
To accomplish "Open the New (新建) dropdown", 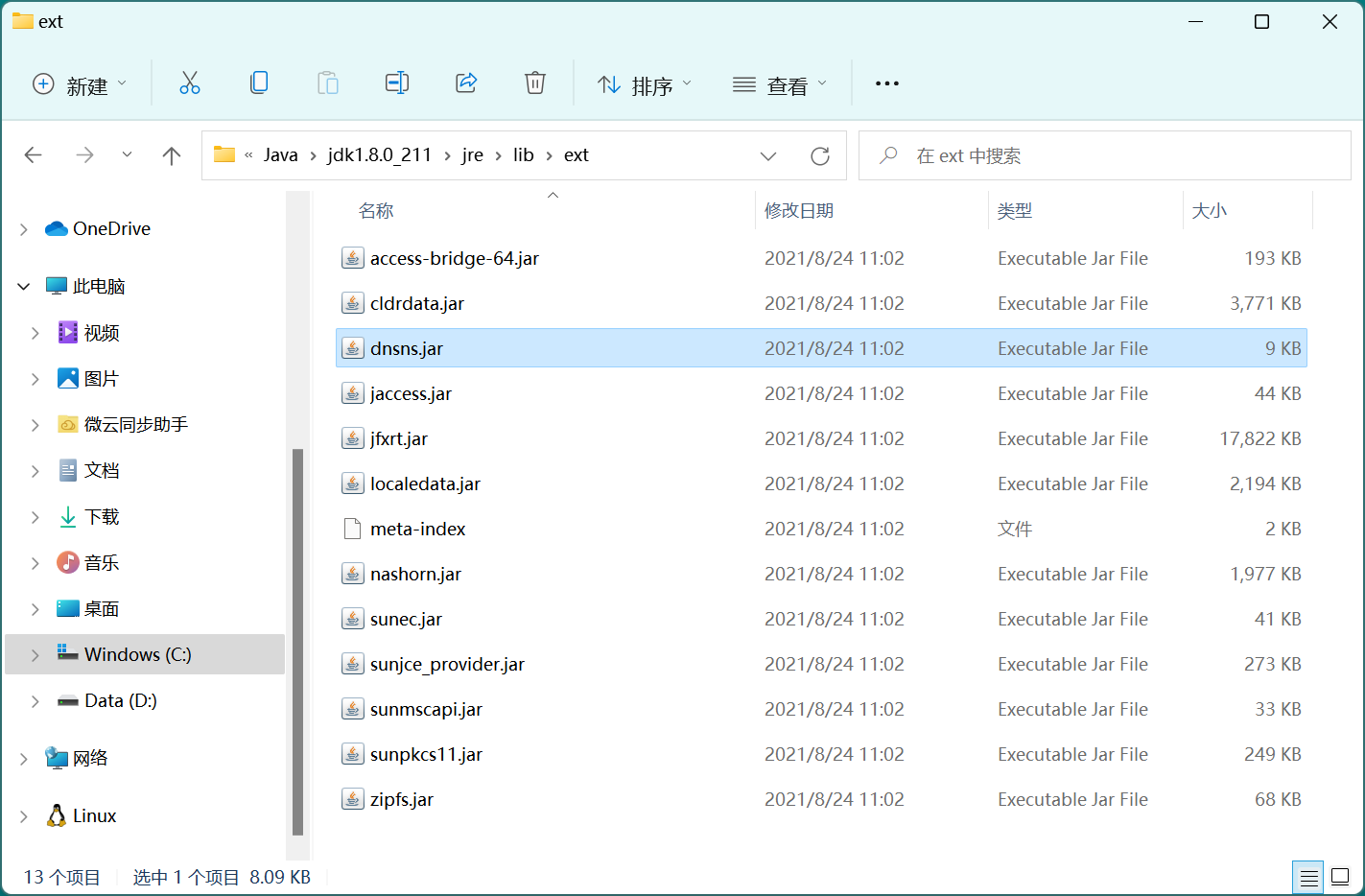I will coord(80,84).
